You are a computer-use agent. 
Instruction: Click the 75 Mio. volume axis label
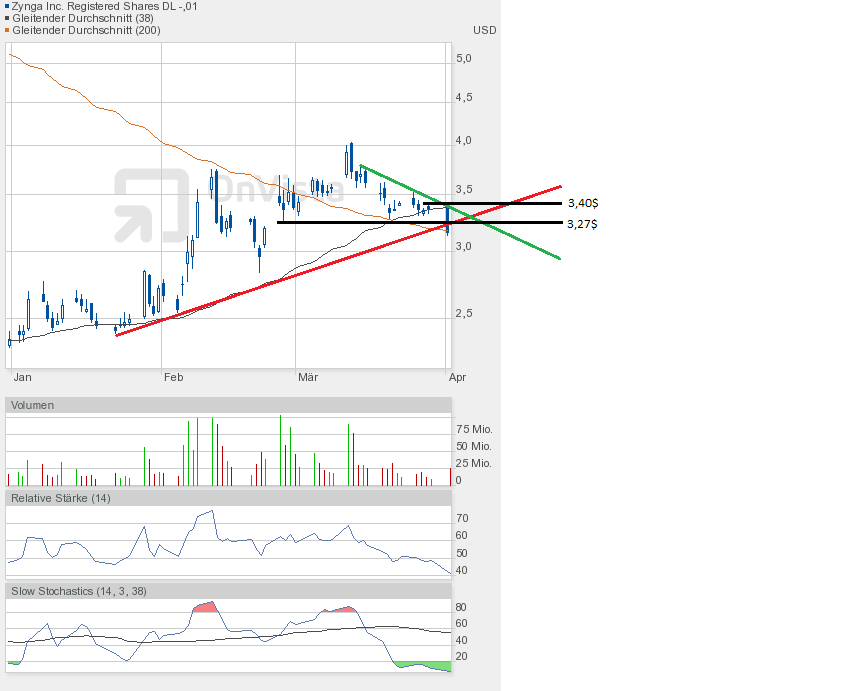point(474,429)
